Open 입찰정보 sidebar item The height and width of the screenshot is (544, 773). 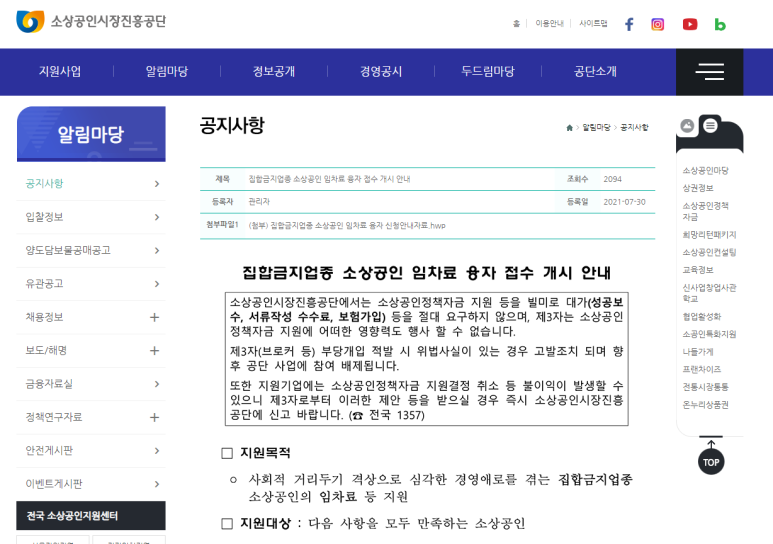coord(44,217)
